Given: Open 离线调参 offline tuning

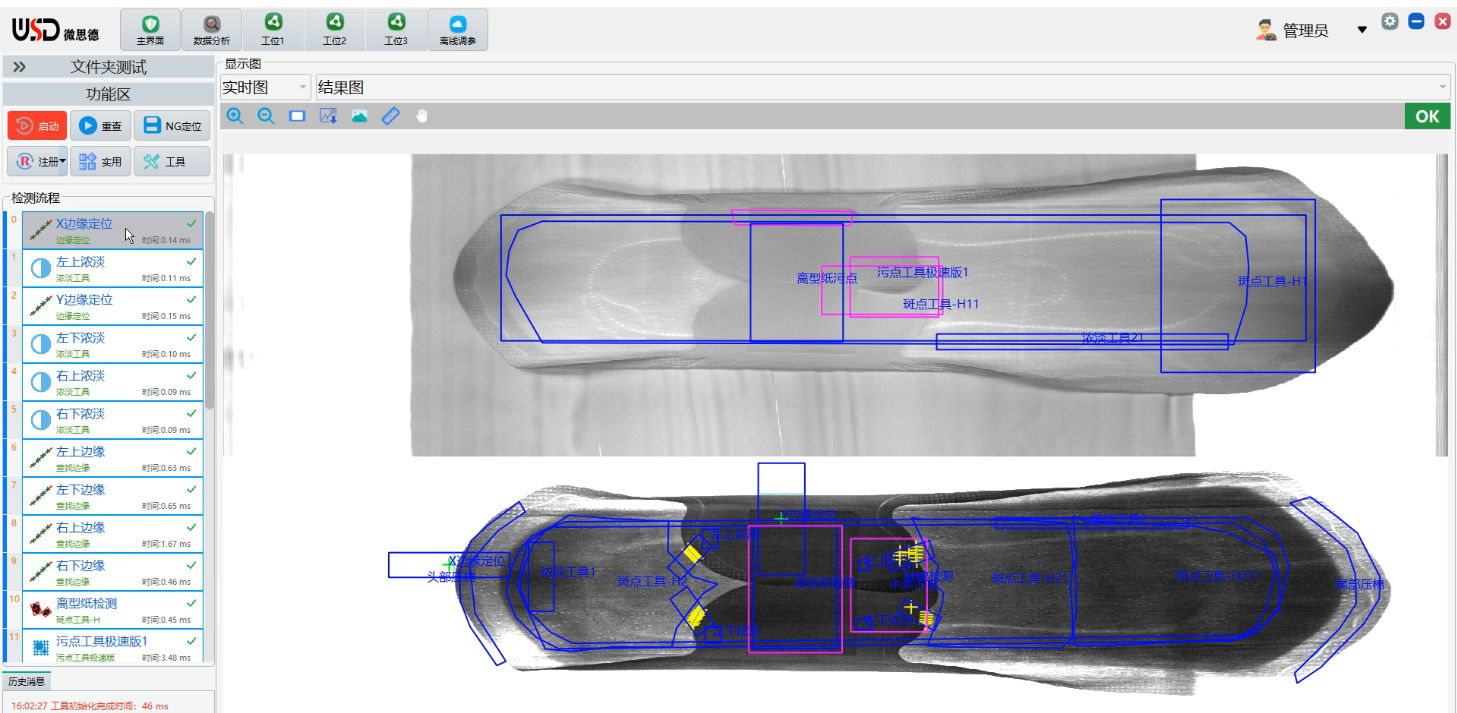Looking at the screenshot, I should 458,30.
